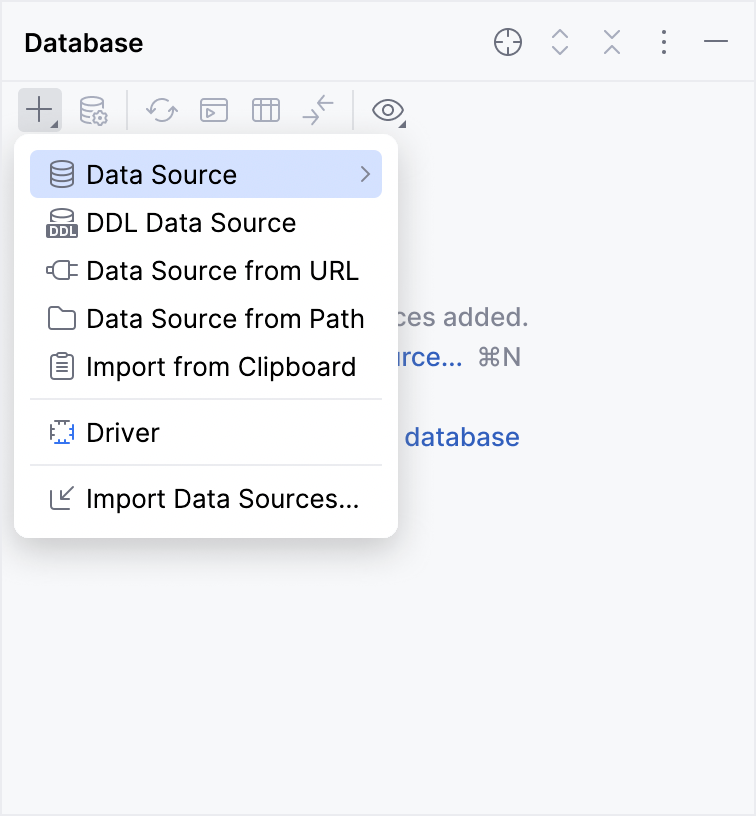Viewport: 756px width, 816px height.
Task: Click the blue "database" link
Action: click(x=462, y=437)
